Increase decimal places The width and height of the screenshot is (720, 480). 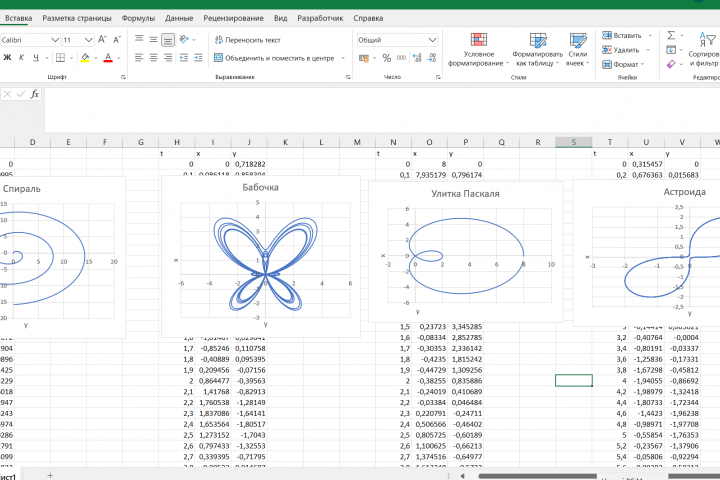[417, 58]
